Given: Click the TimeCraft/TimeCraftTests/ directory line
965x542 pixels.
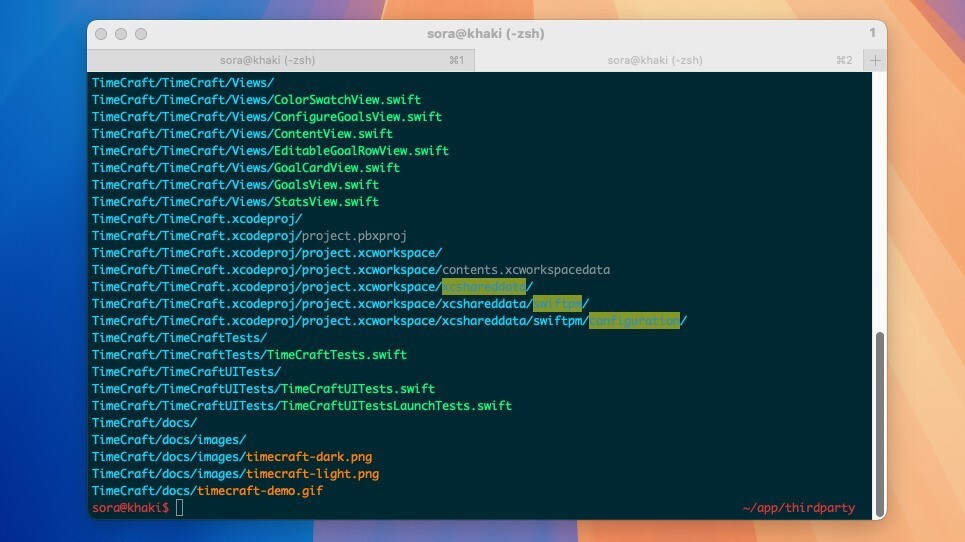Looking at the screenshot, I should pos(179,338).
